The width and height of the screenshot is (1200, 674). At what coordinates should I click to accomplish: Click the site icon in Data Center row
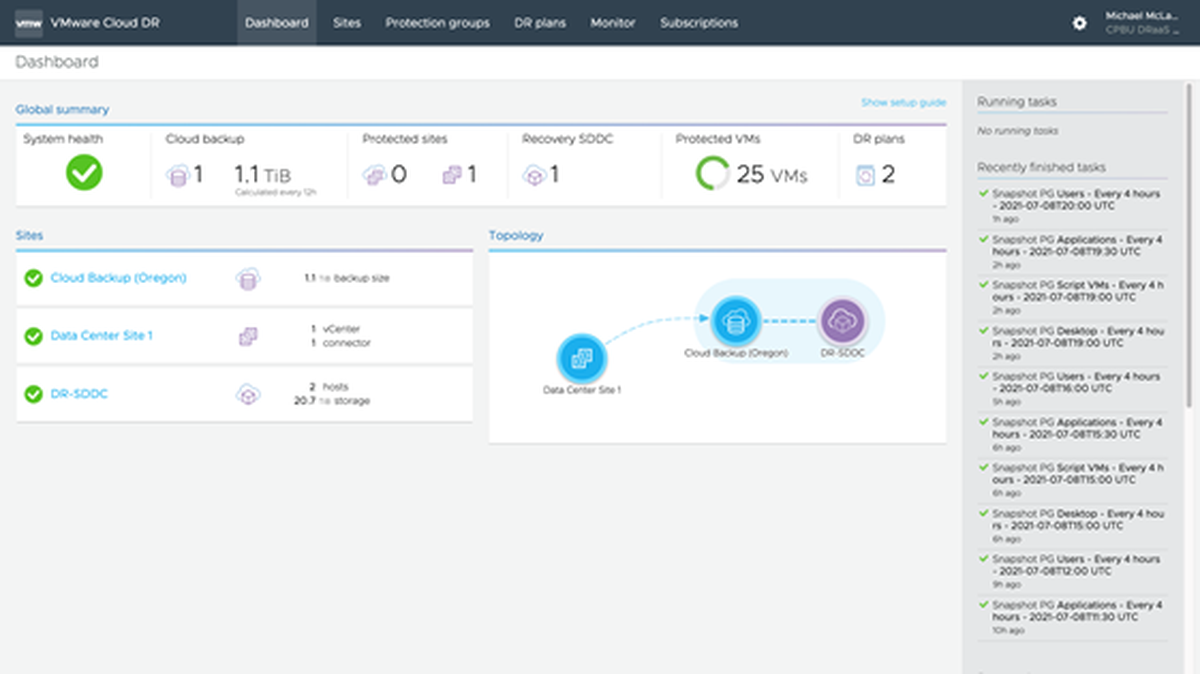(247, 337)
